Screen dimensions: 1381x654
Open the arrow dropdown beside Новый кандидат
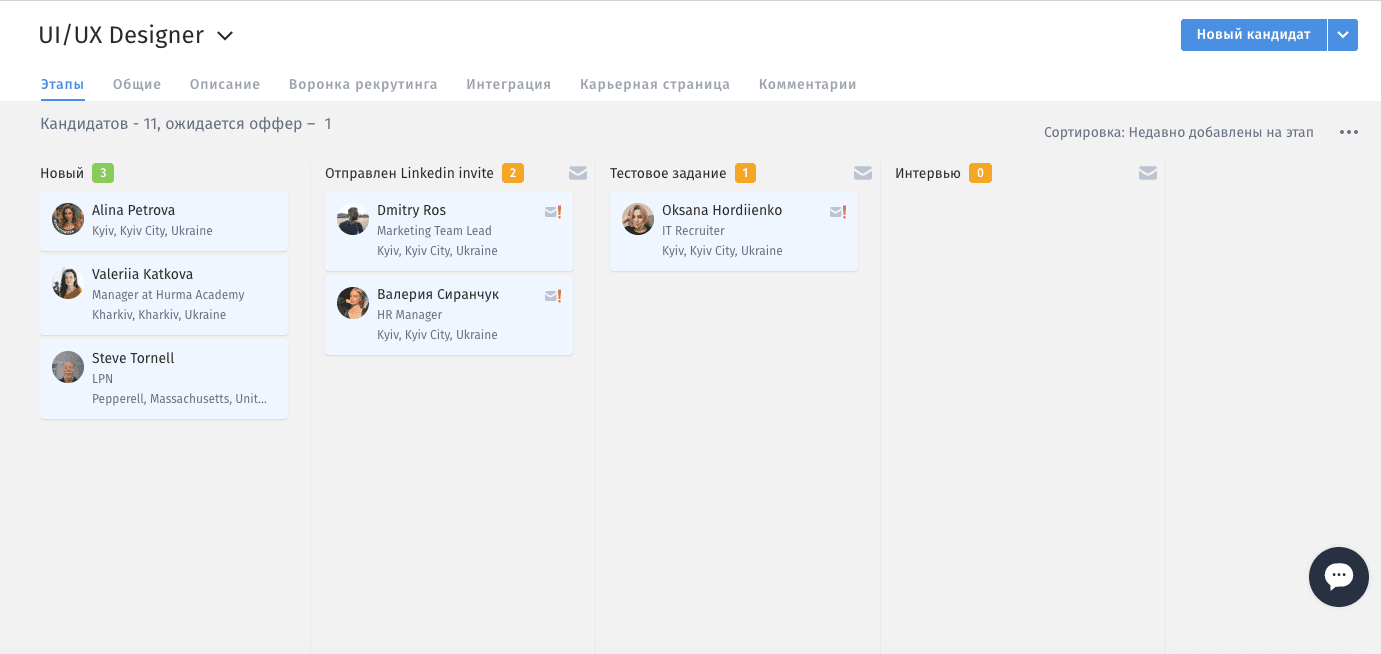[x=1343, y=35]
